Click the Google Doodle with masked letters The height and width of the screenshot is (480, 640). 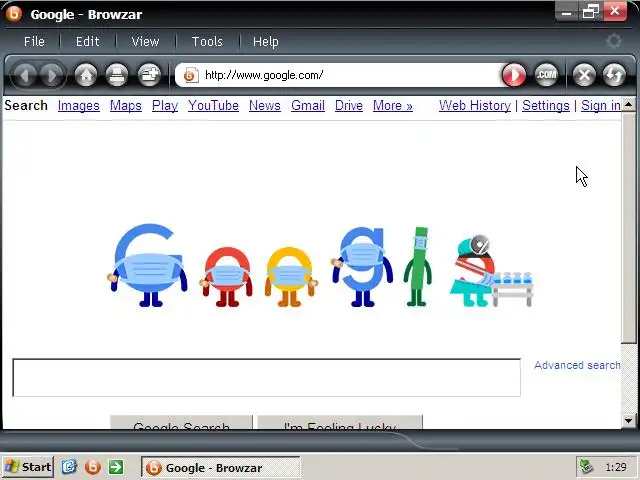click(320, 265)
